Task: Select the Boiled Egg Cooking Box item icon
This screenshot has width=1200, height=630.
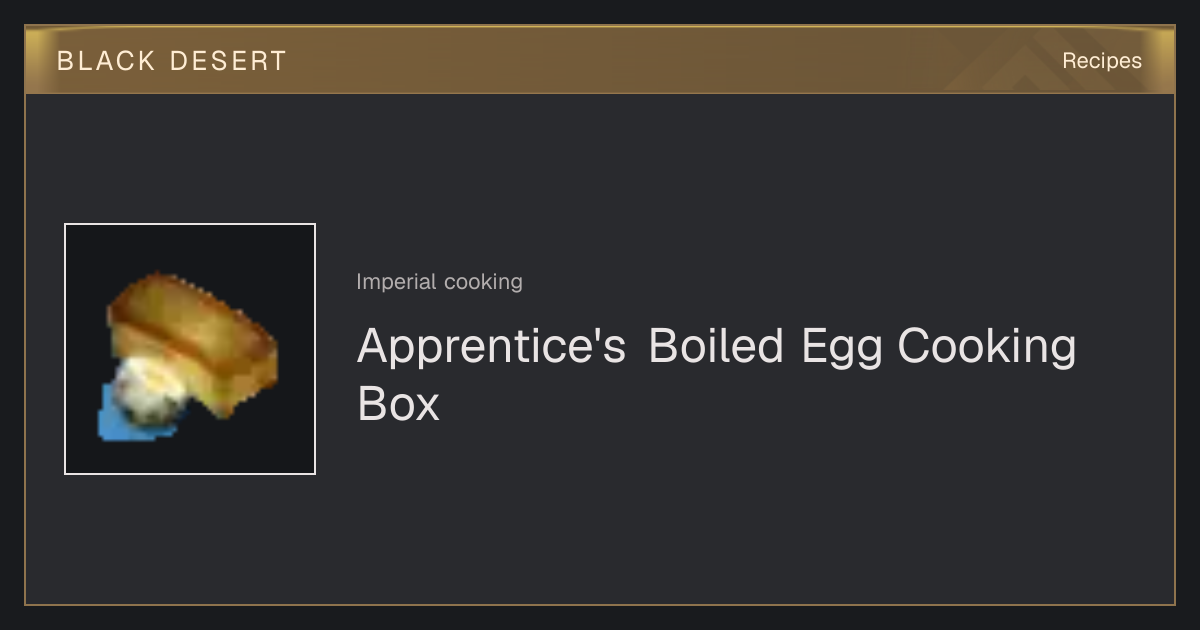Action: (190, 349)
